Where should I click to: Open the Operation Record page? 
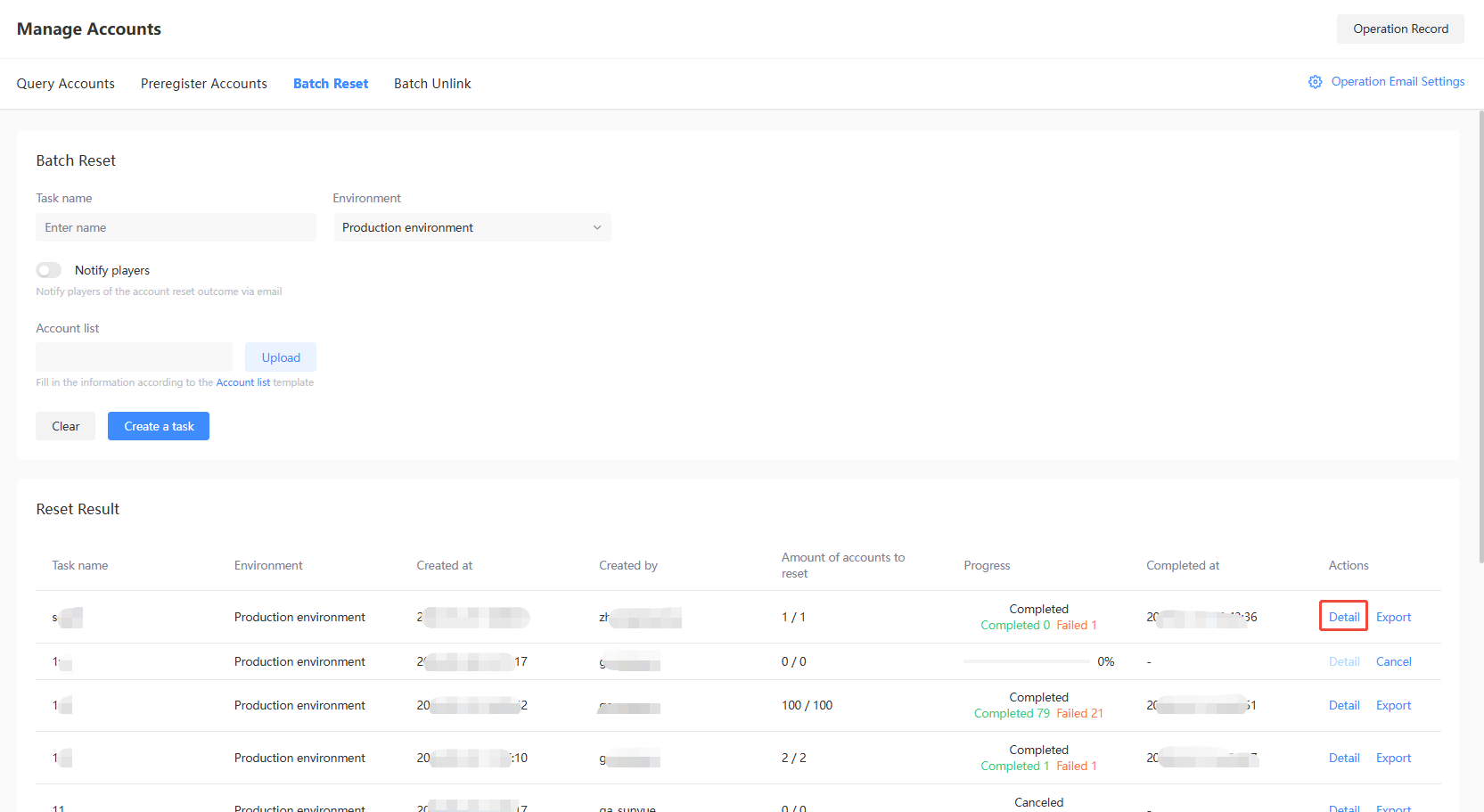[1400, 29]
